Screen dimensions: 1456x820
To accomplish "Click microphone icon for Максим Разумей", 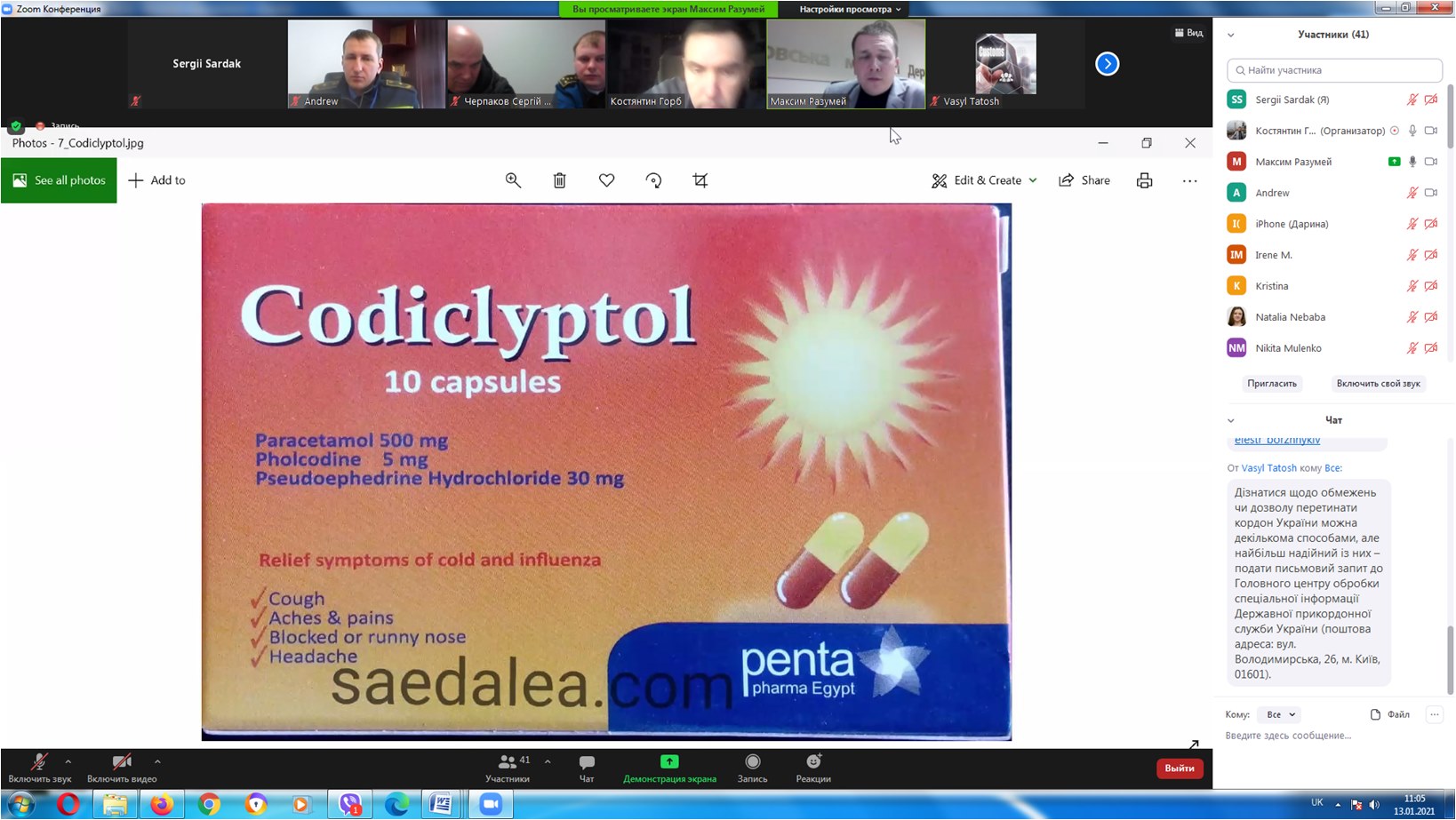I will tap(1412, 162).
